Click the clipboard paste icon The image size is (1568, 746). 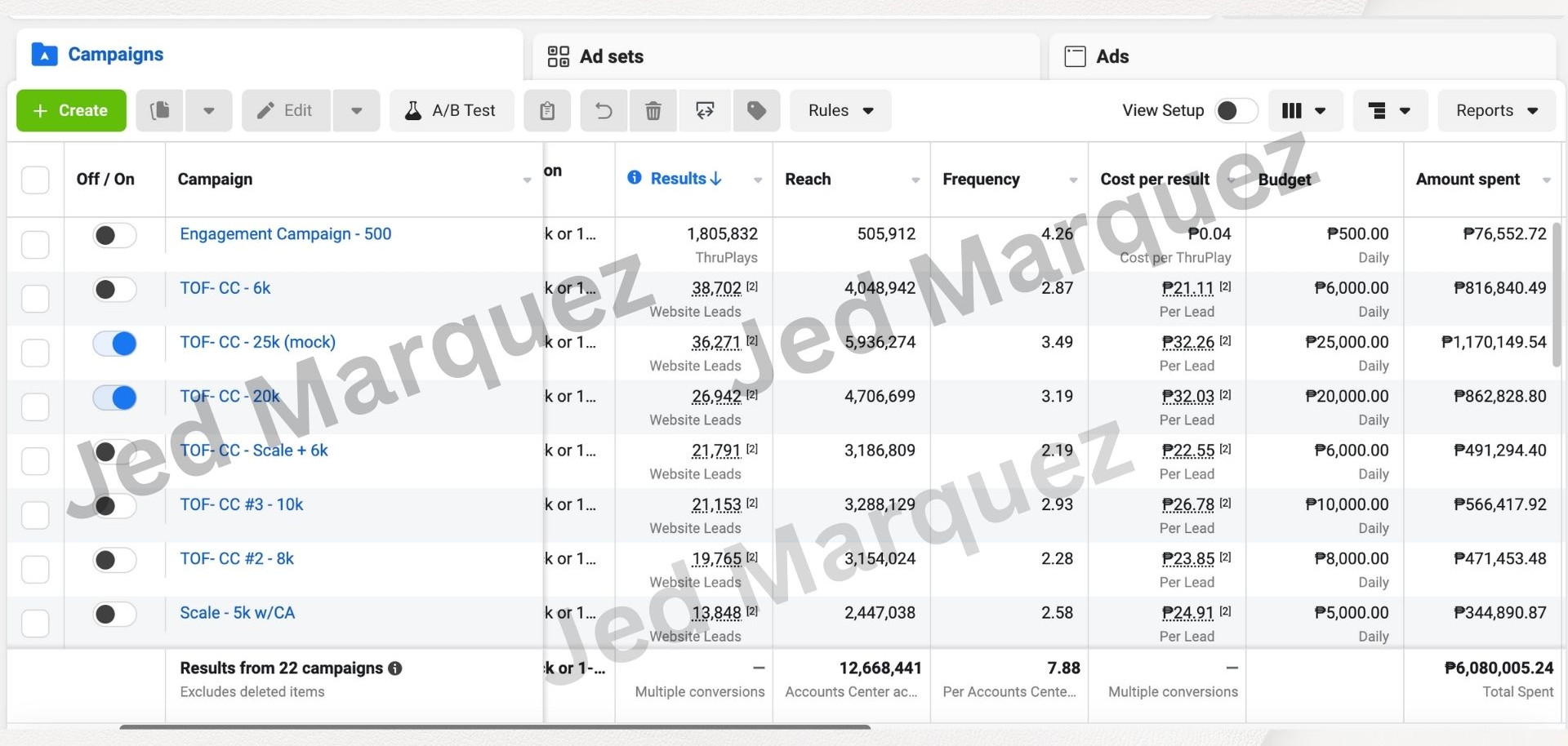coord(547,110)
